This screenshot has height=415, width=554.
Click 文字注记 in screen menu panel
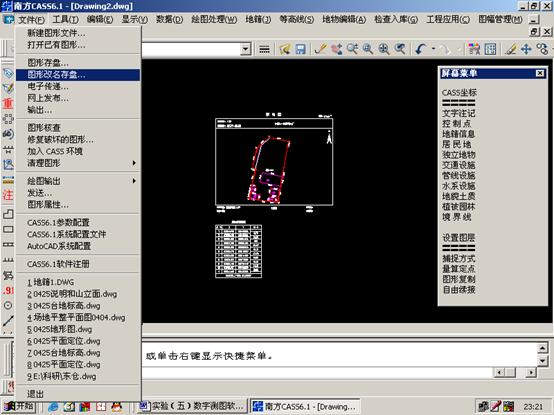[459, 113]
